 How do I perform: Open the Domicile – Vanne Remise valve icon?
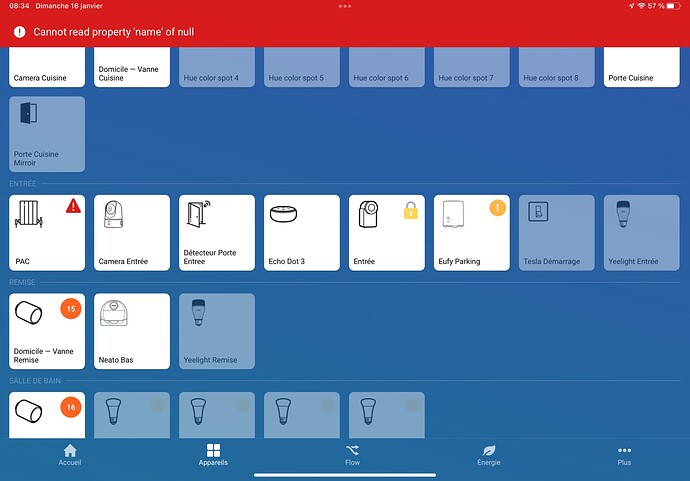29,313
